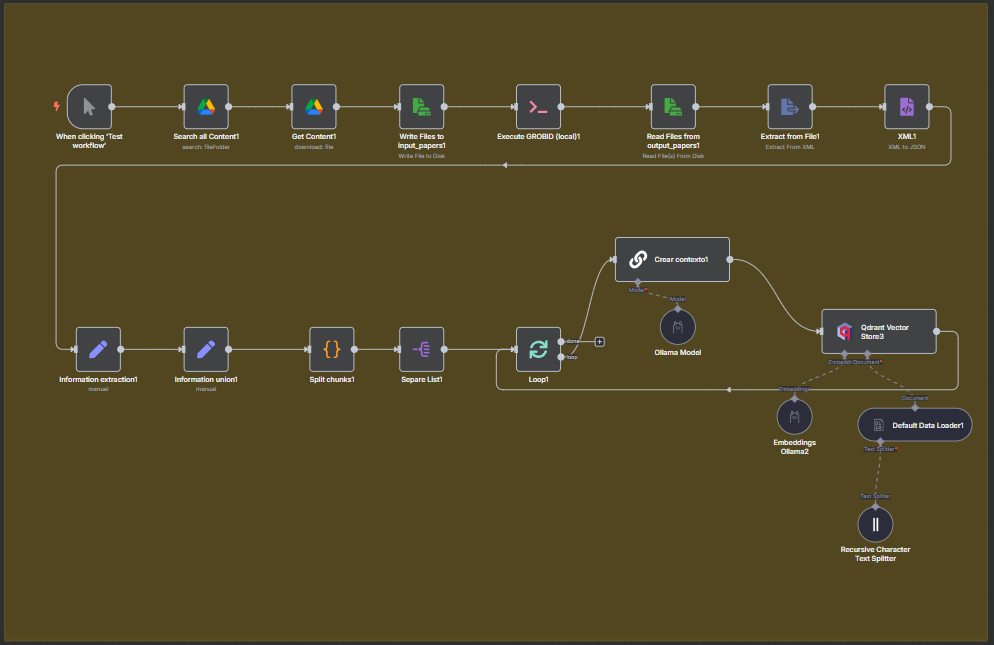Select the Separe List1 node
Image resolution: width=994 pixels, height=645 pixels.
pyautogui.click(x=422, y=349)
